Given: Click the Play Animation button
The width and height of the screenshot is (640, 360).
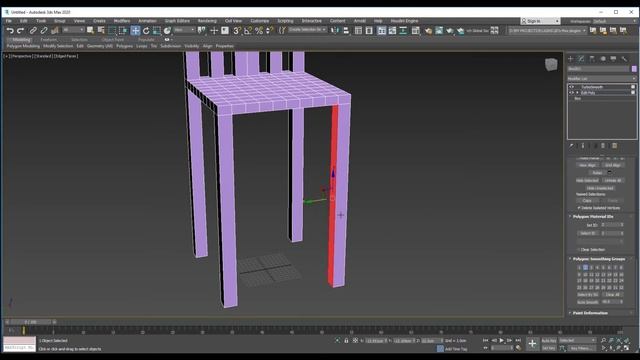Looking at the screenshot, I should (x=502, y=340).
